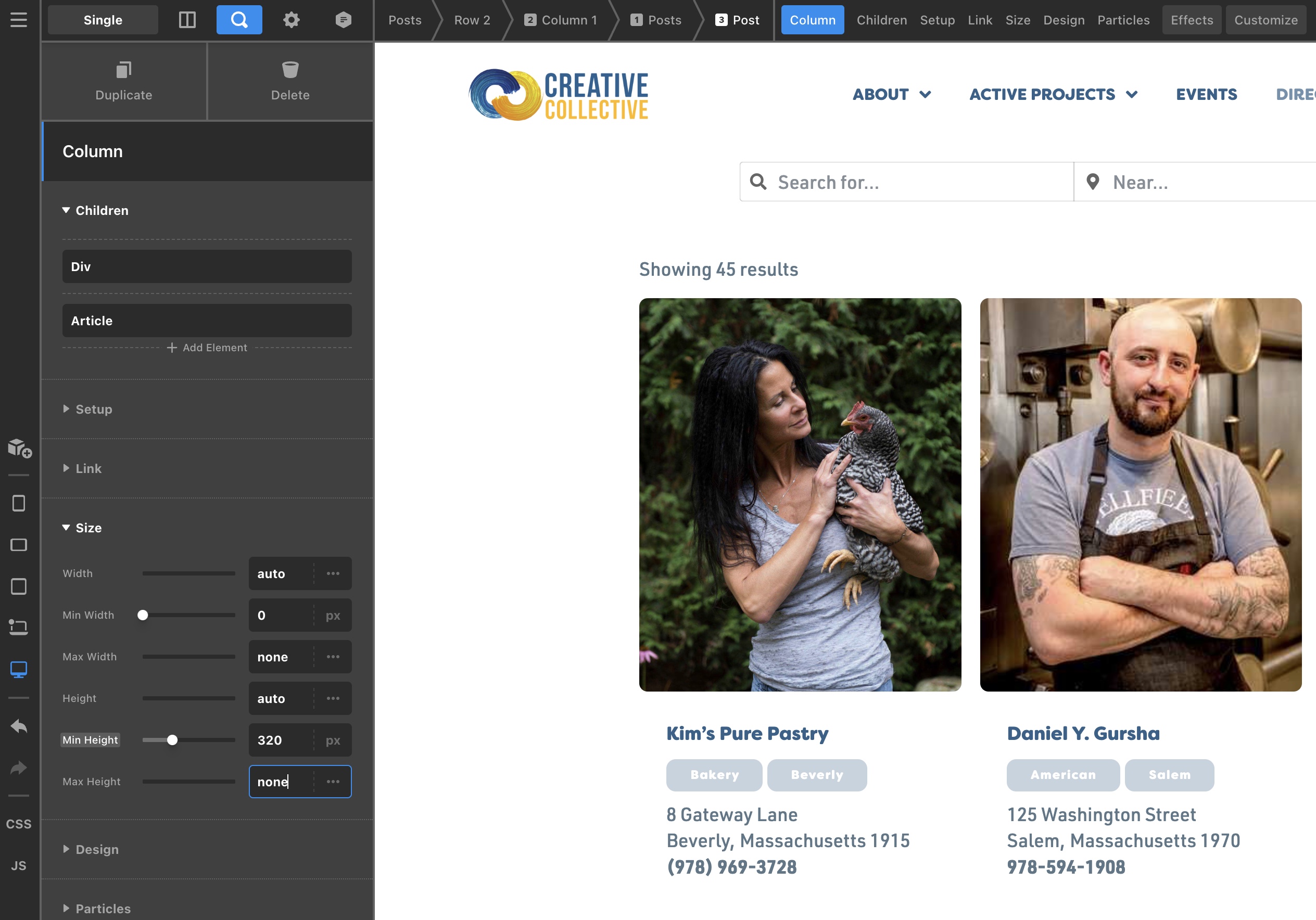
Task: Switch to the Effects tab
Action: [1192, 20]
